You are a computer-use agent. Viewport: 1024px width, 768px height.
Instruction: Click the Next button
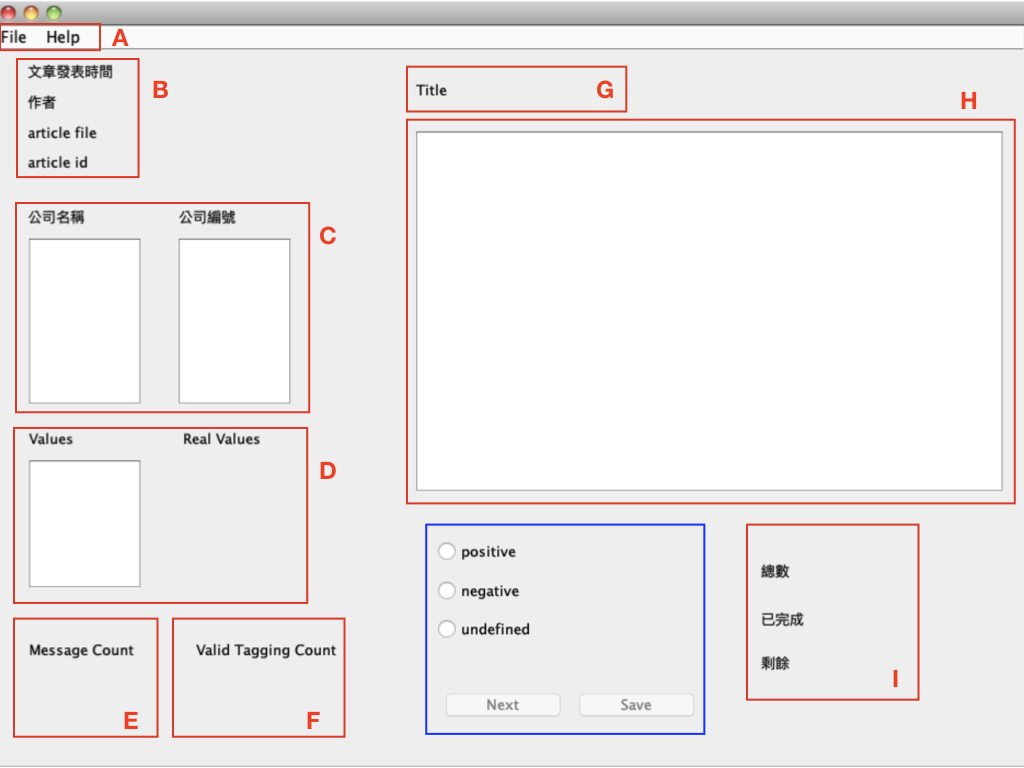pyautogui.click(x=503, y=705)
